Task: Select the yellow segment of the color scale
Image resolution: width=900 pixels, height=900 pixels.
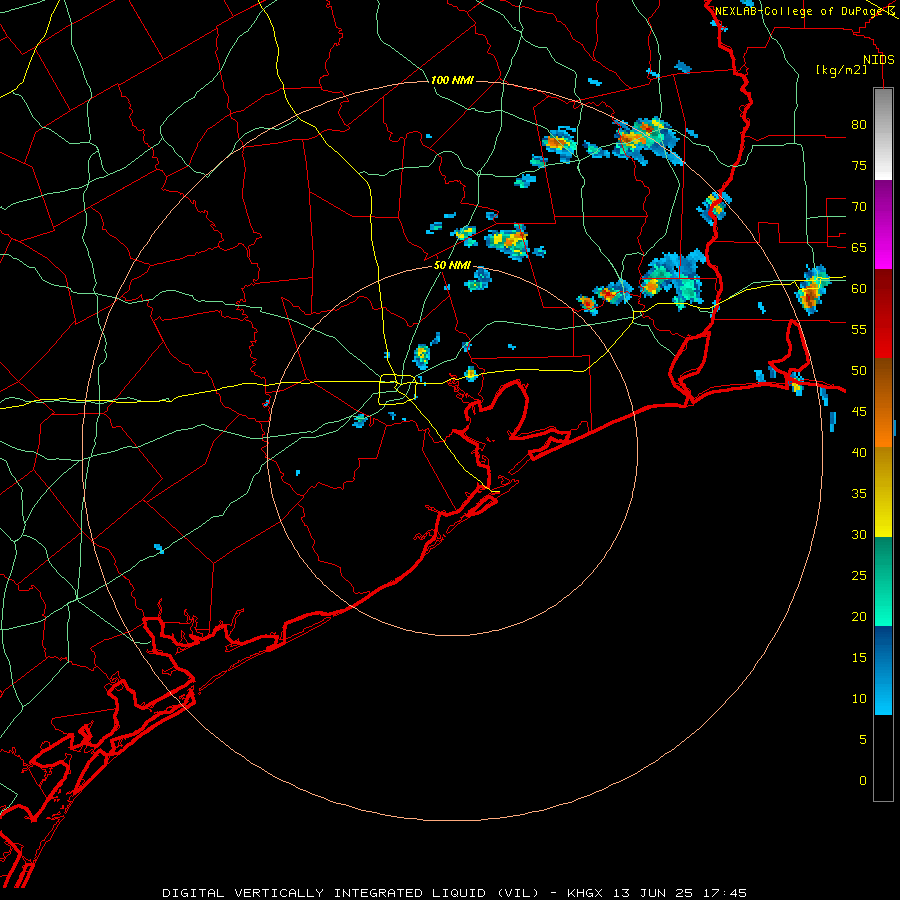Action: (883, 492)
